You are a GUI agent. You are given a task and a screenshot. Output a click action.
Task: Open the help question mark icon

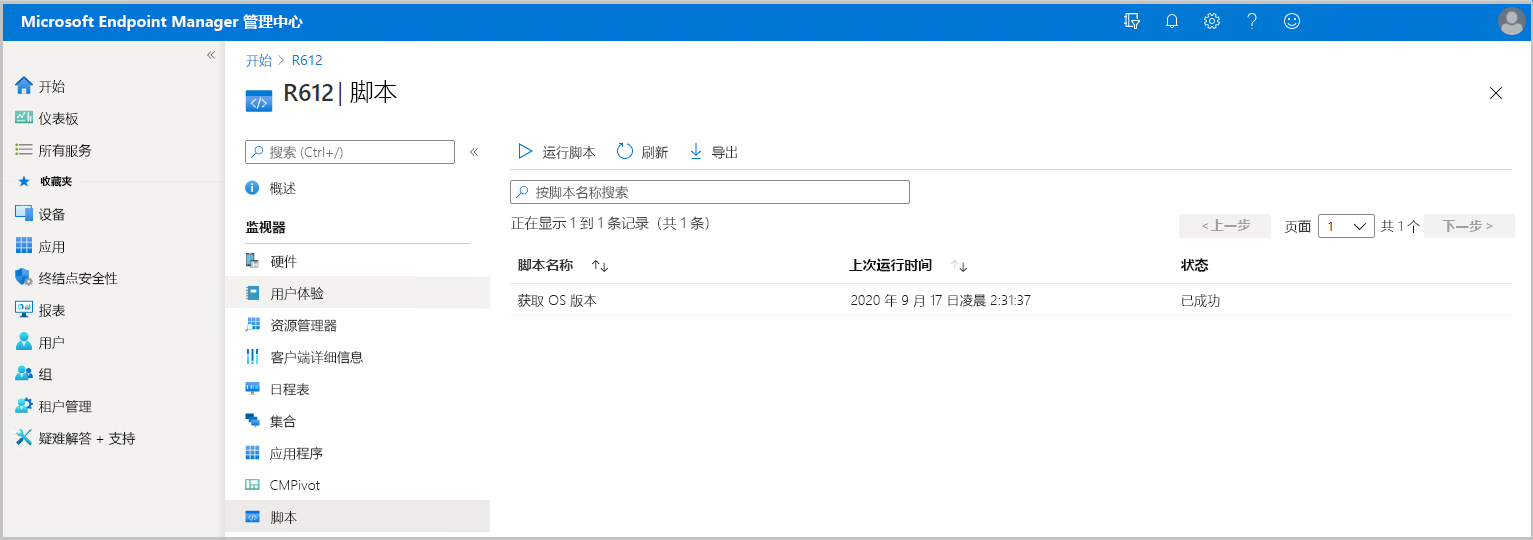point(1252,21)
